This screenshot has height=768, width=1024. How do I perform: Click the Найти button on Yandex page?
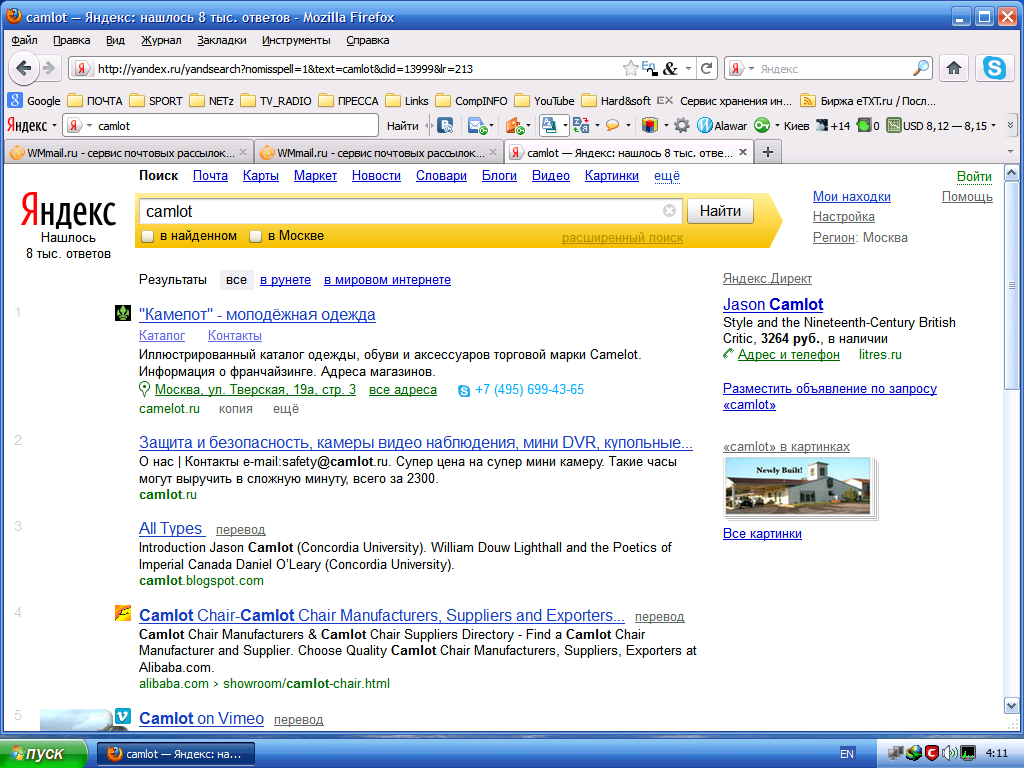[720, 211]
